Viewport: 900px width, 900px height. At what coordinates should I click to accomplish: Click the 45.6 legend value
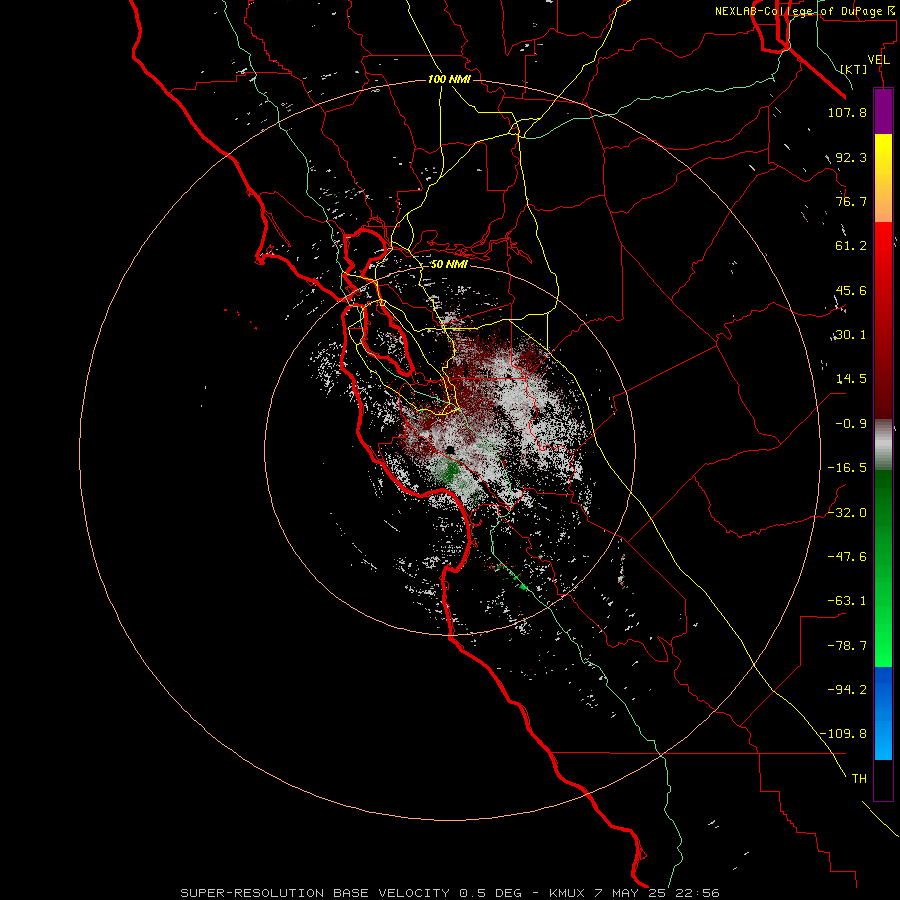(x=851, y=290)
